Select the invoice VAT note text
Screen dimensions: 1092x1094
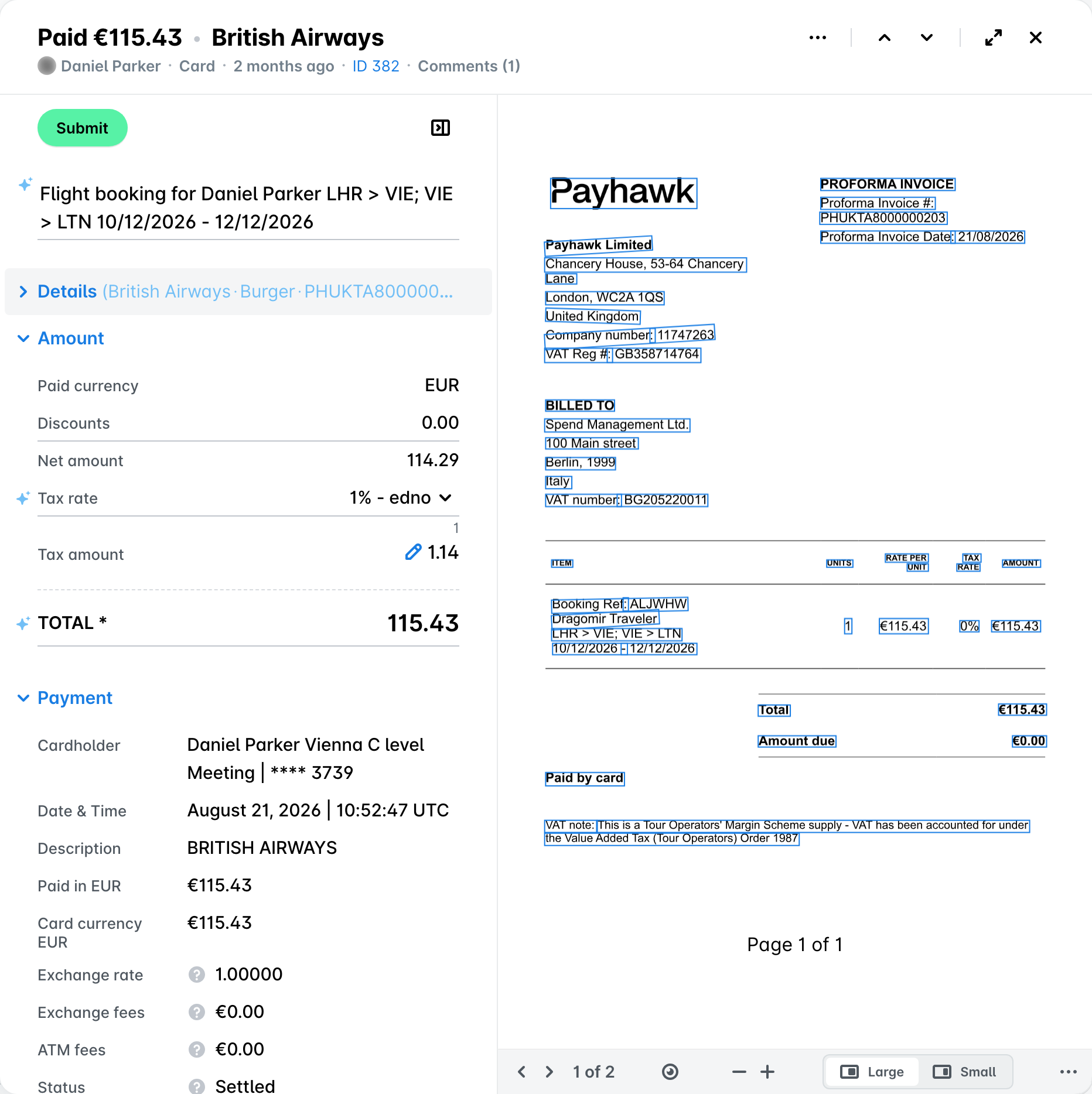coord(787,832)
